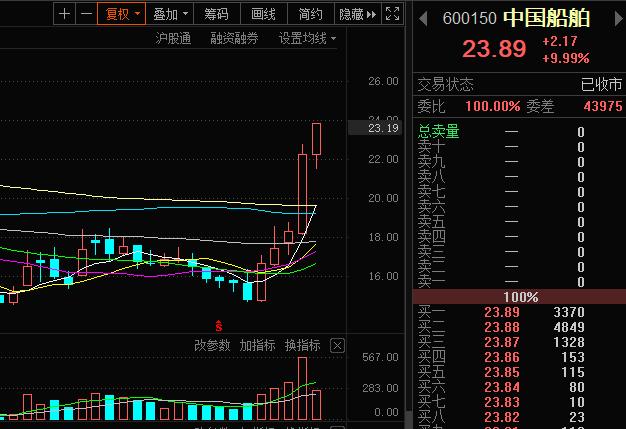Click 买二 volume 4849
Screen dimensions: 626x429
569,327
